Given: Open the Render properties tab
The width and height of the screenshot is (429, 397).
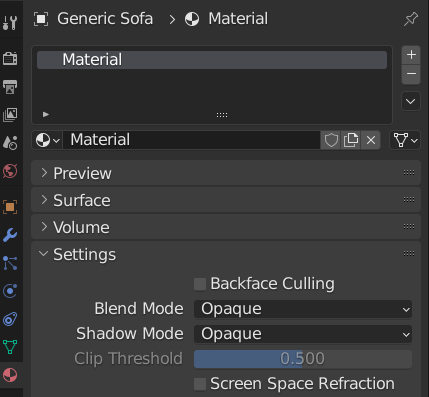Looking at the screenshot, I should (10, 59).
